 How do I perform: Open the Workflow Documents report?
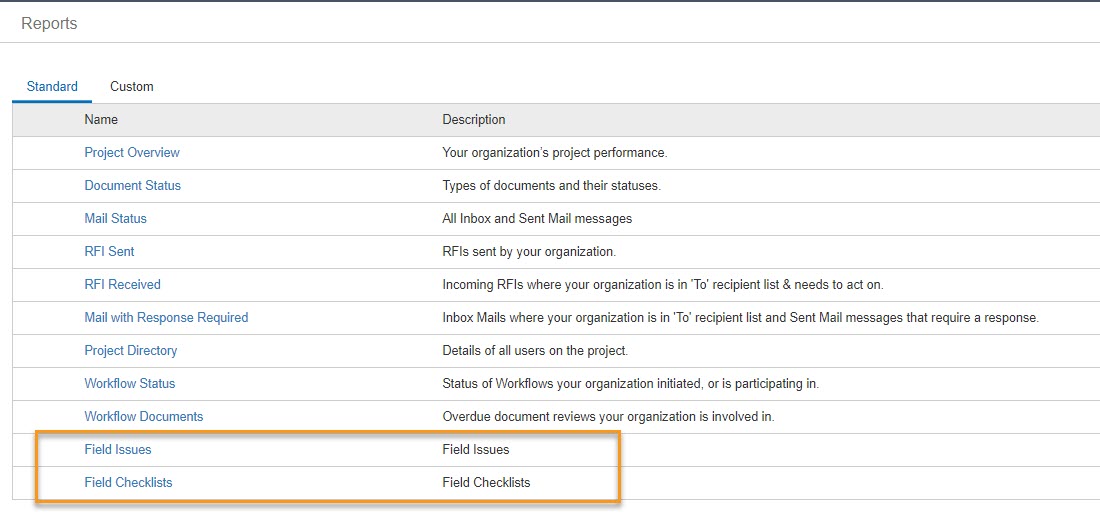[x=144, y=416]
